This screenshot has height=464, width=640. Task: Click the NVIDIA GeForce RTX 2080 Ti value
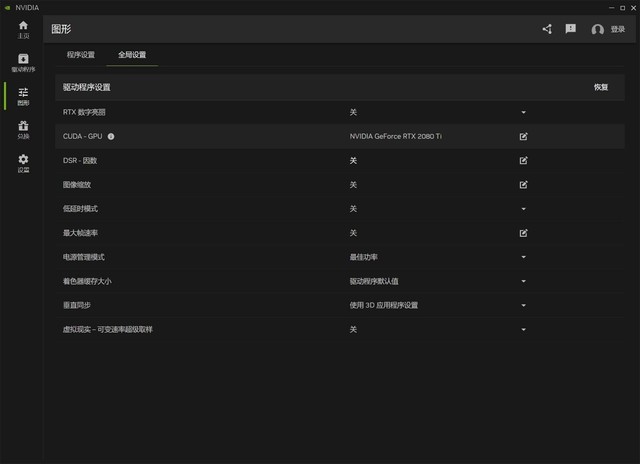coord(396,136)
